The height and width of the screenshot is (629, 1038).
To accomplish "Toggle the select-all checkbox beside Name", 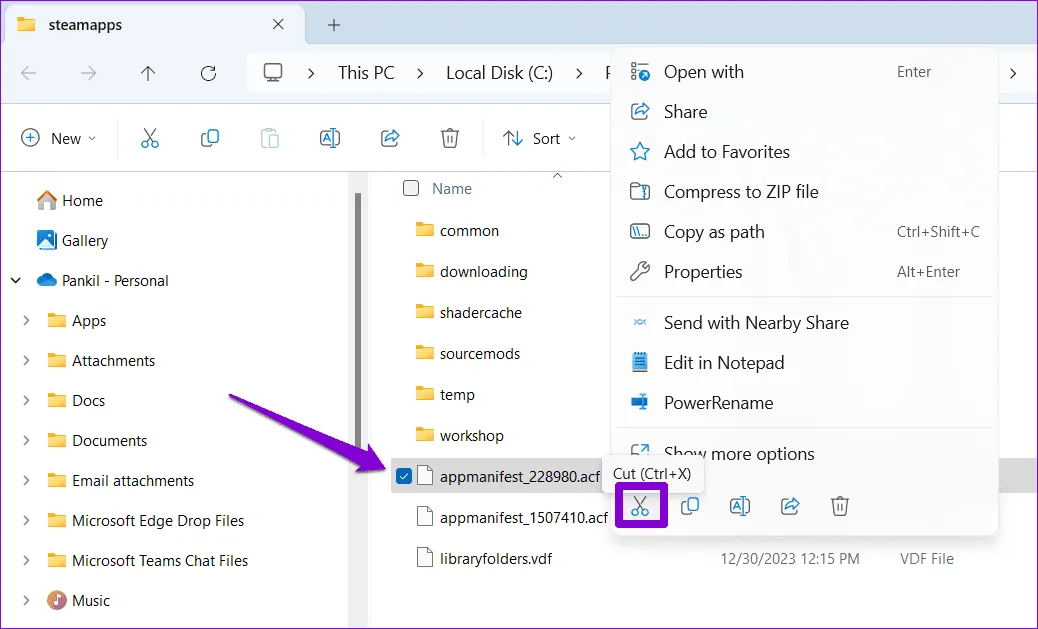I will (410, 188).
